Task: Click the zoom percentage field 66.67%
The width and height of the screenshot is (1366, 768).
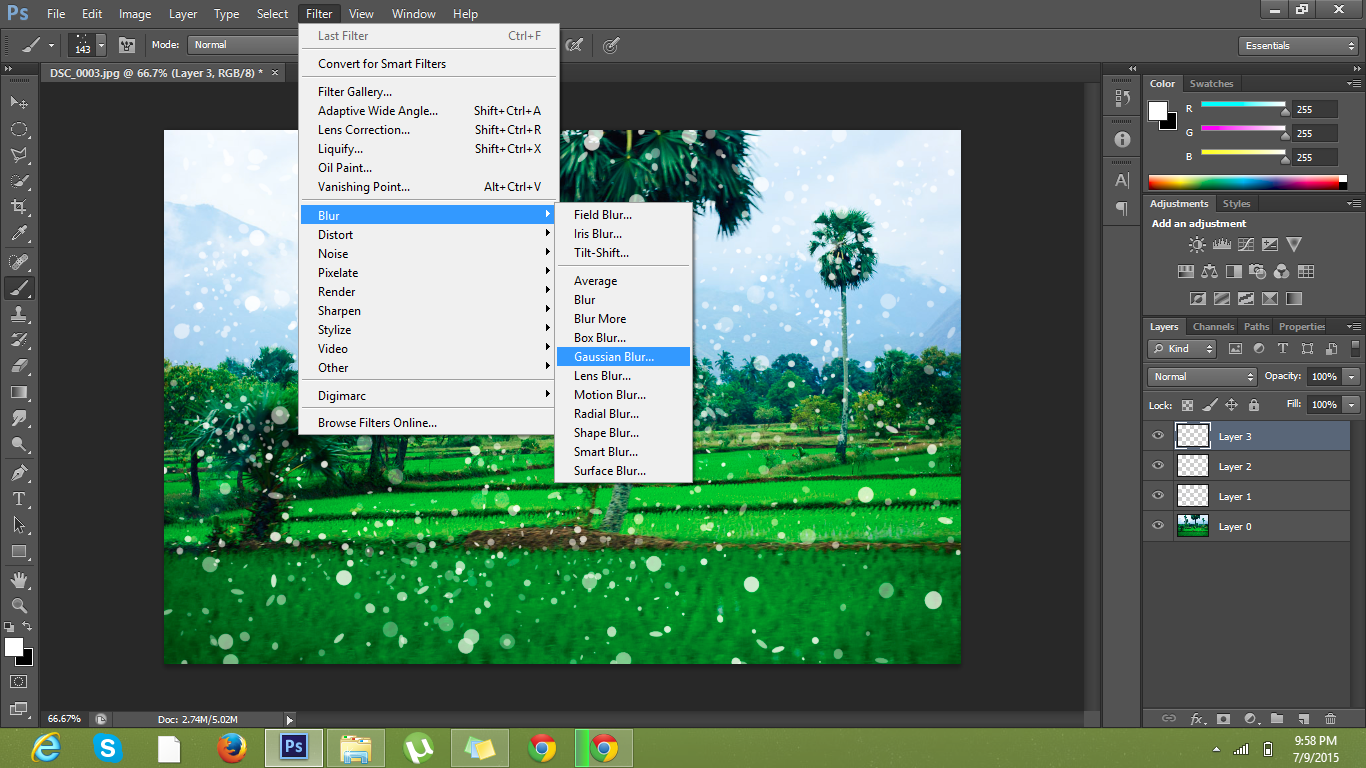Action: coord(64,719)
